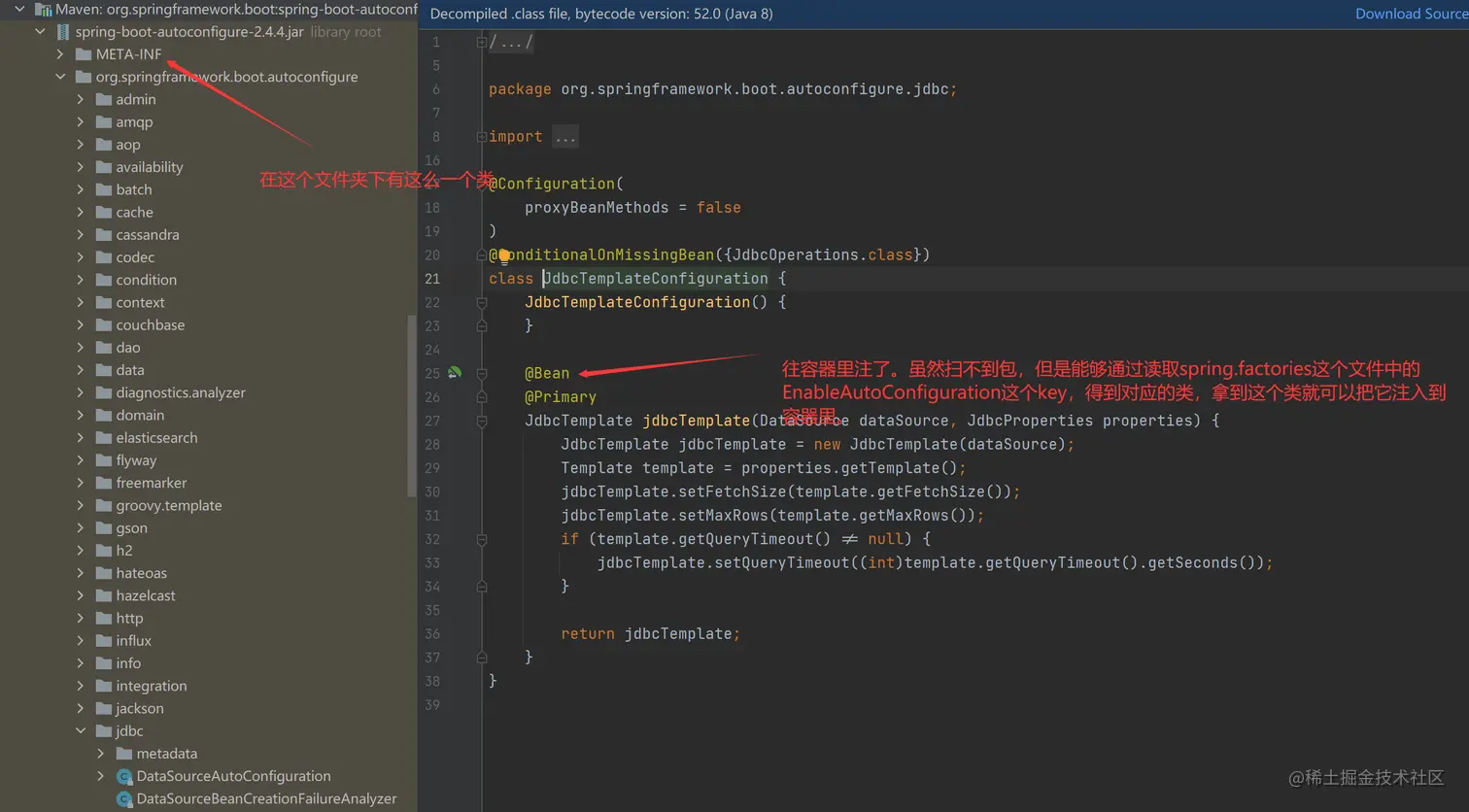Collapse the @Configuration annotation fold marker
This screenshot has width=1469, height=812.
click(x=481, y=185)
